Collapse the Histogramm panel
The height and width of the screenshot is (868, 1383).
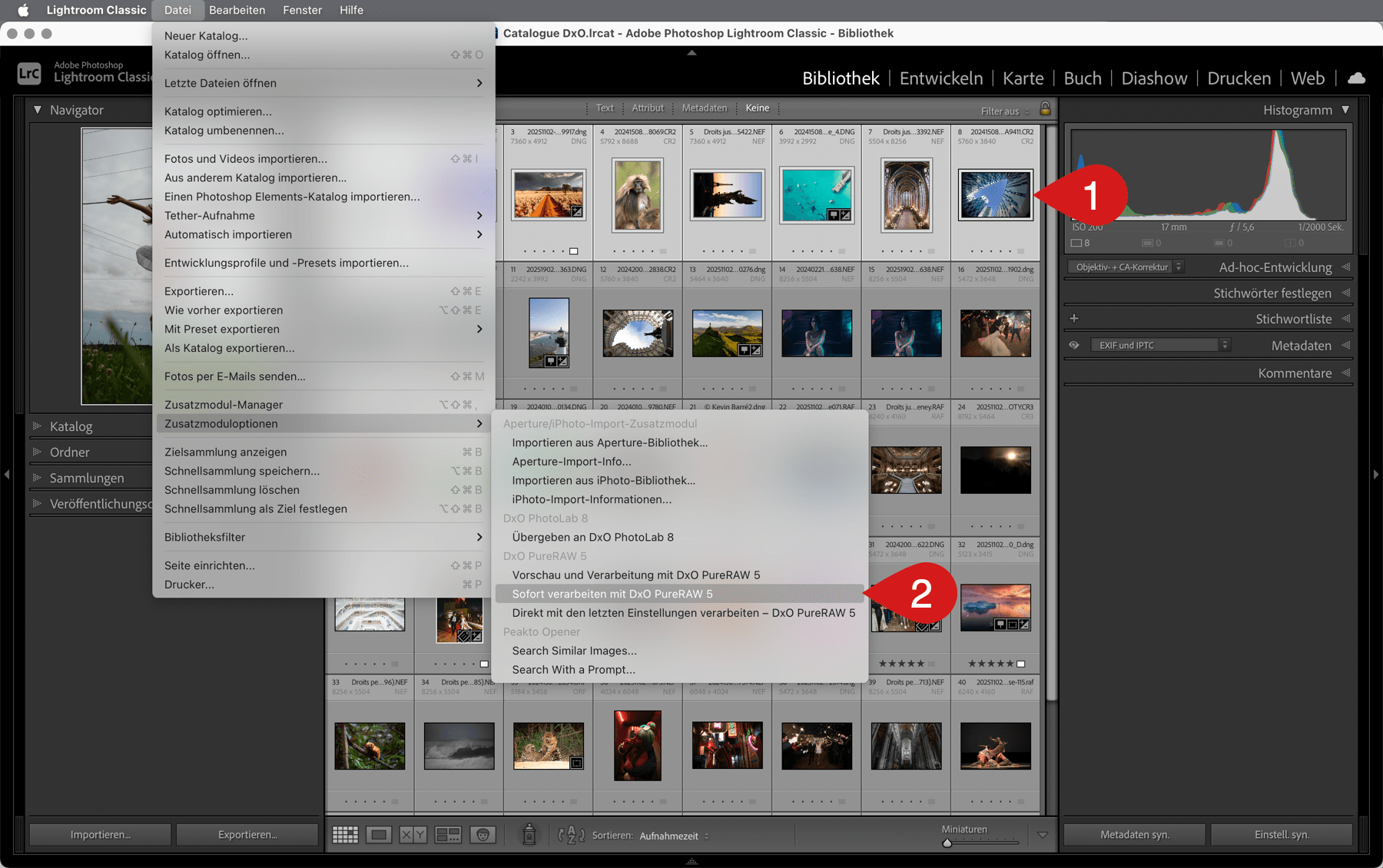pyautogui.click(x=1345, y=110)
